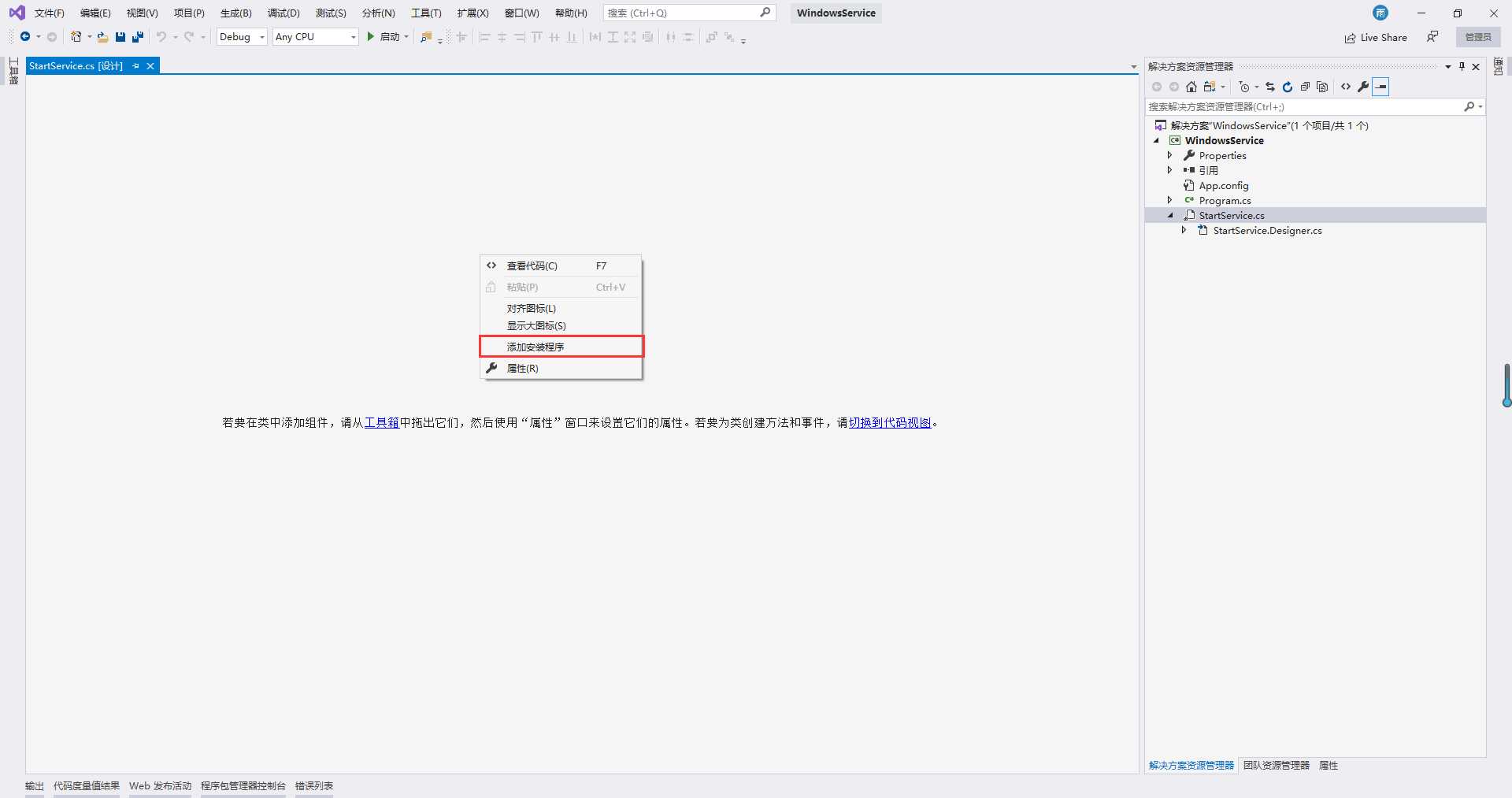Screen dimensions: 1512x798
Task: Open the 输出 bottom tab
Action: tap(35, 786)
